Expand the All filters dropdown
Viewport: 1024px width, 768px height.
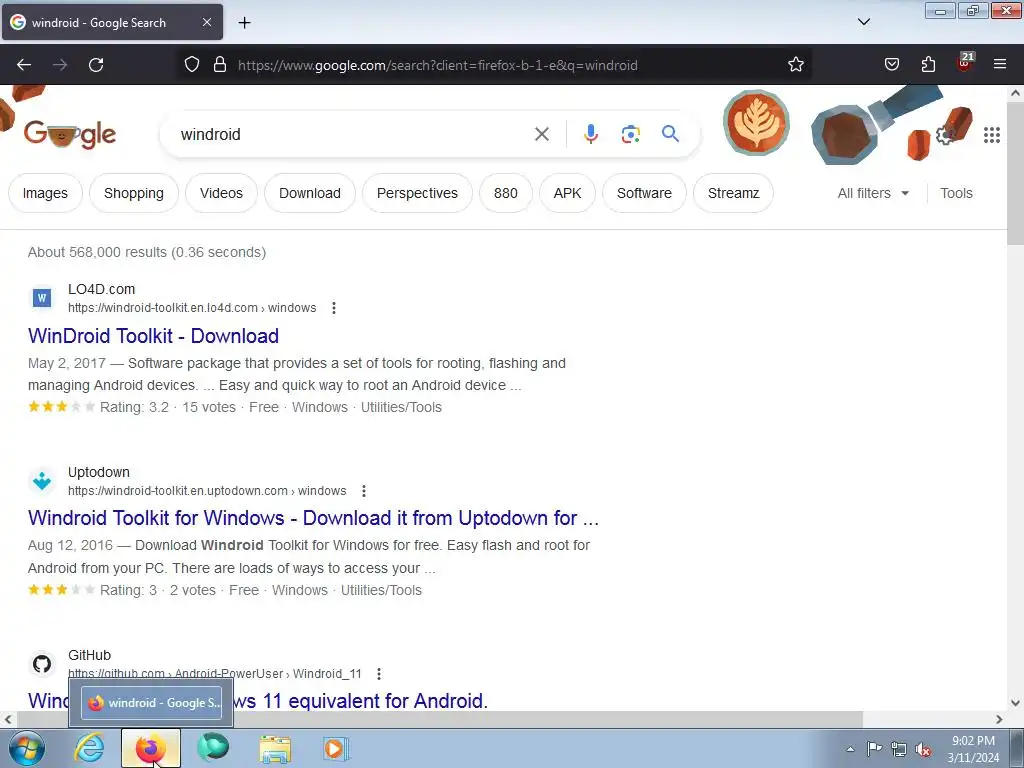[873, 193]
